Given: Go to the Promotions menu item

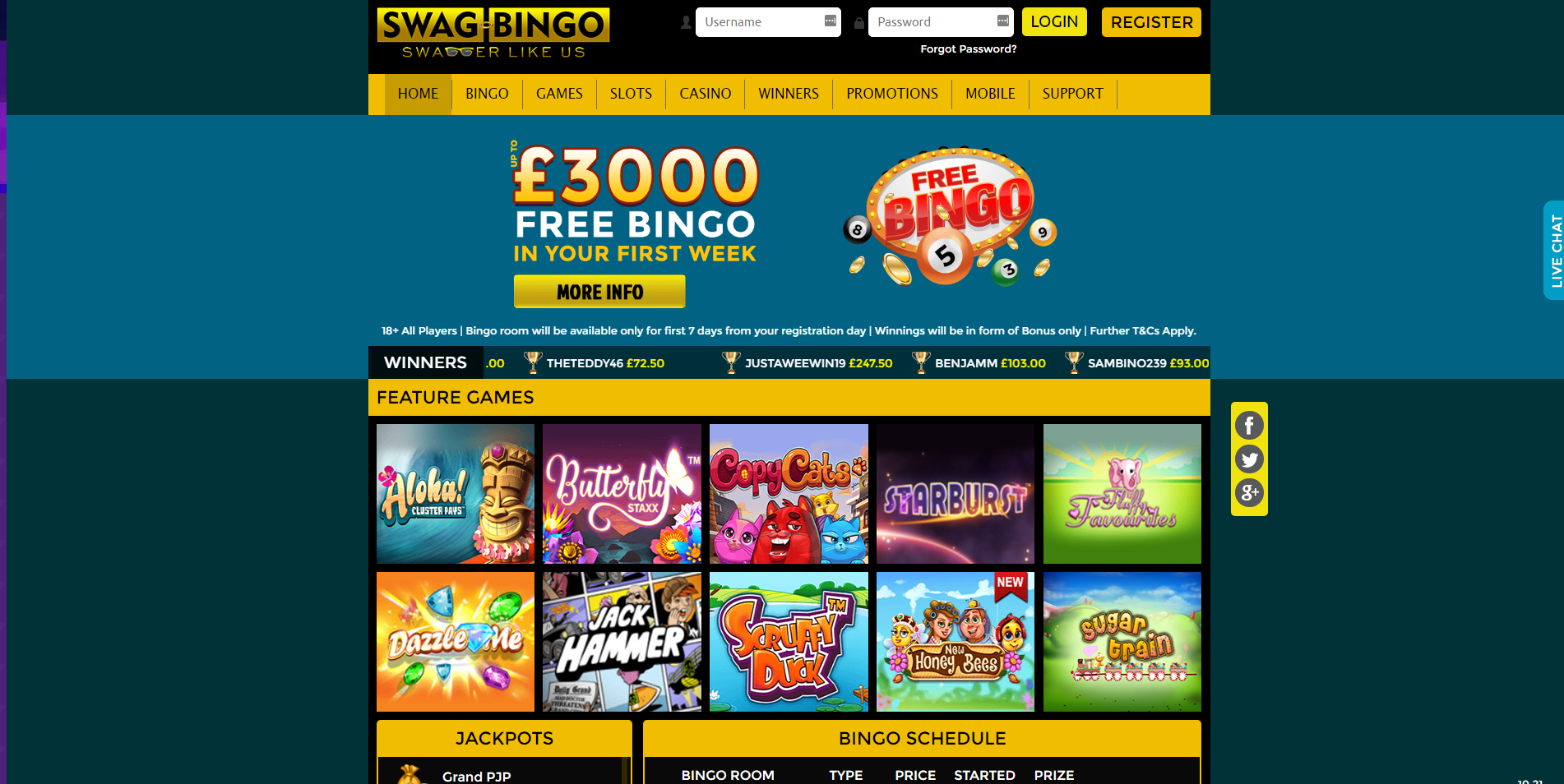Looking at the screenshot, I should click(892, 94).
